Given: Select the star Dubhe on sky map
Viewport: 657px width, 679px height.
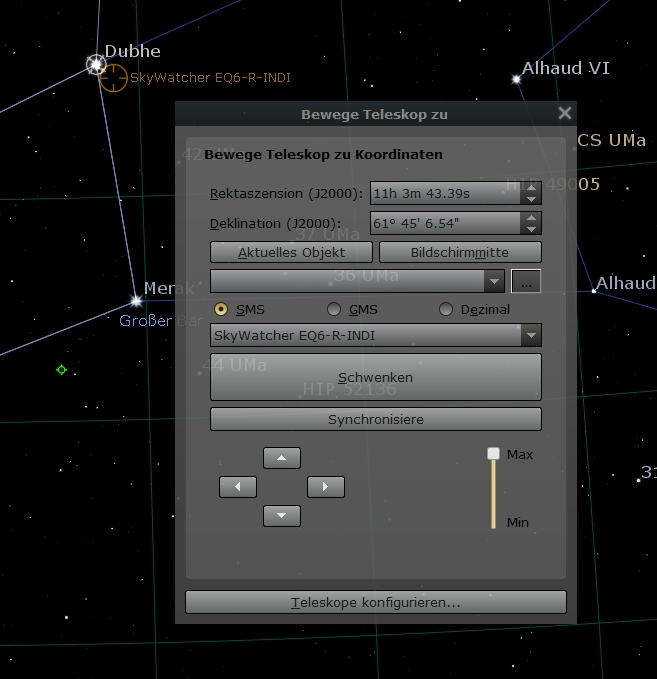Looking at the screenshot, I should click(96, 65).
